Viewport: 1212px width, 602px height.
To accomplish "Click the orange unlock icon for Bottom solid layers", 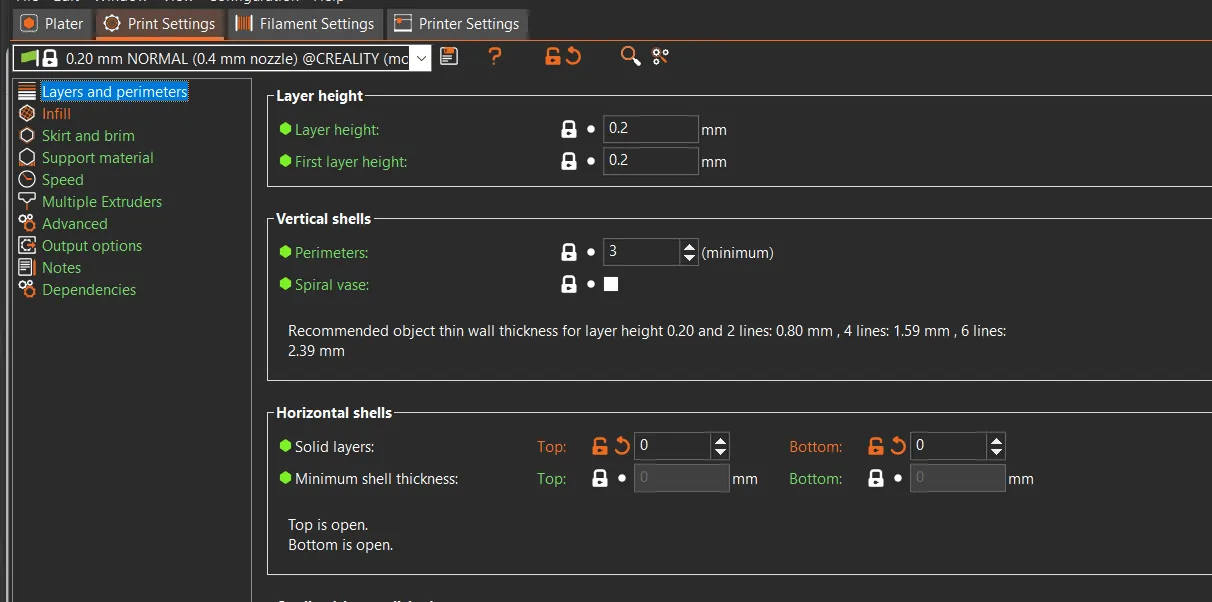I will click(x=876, y=446).
